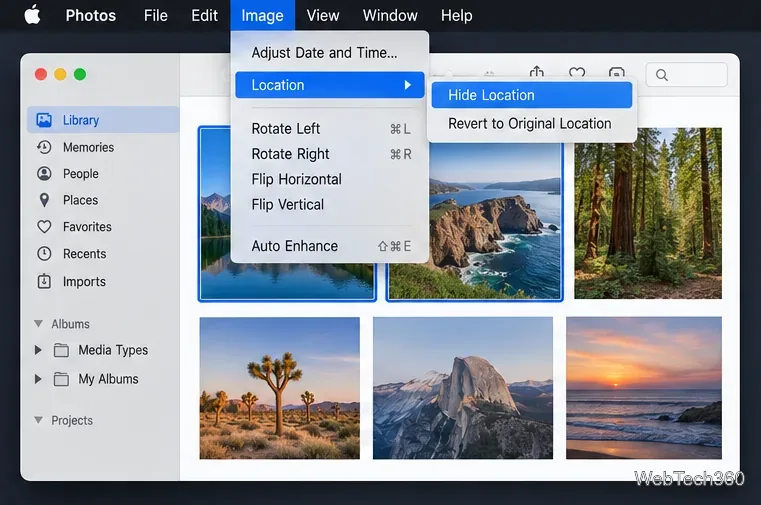The image size is (761, 505).
Task: Click the green full-screen button
Action: tap(80, 74)
